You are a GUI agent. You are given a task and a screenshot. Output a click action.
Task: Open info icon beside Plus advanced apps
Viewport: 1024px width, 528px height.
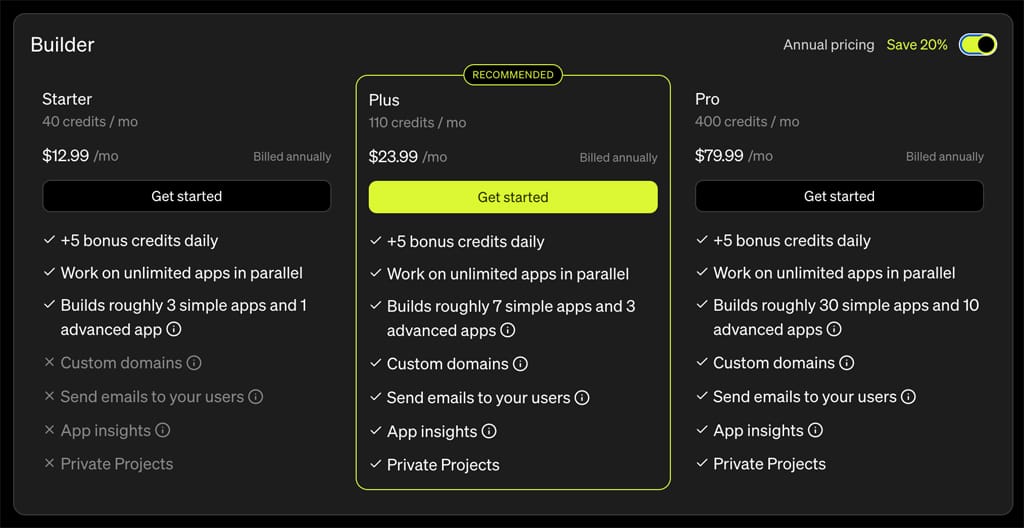(508, 330)
